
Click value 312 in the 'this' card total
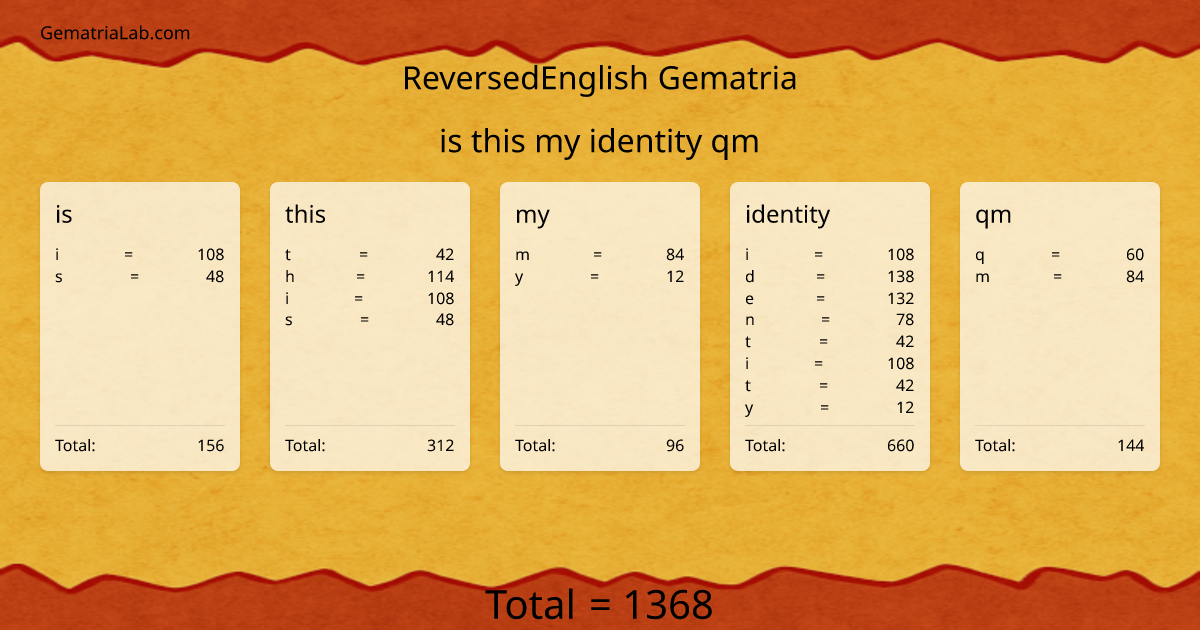point(441,445)
